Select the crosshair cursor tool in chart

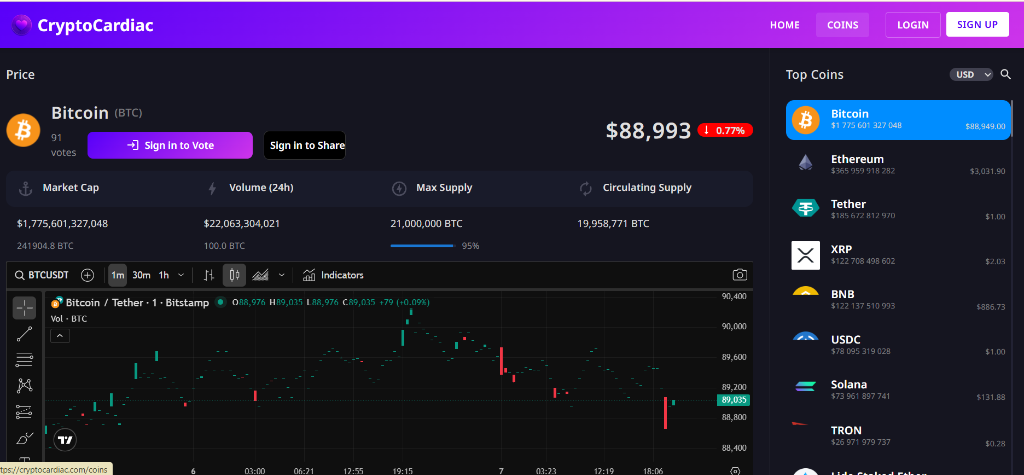pyautogui.click(x=24, y=307)
